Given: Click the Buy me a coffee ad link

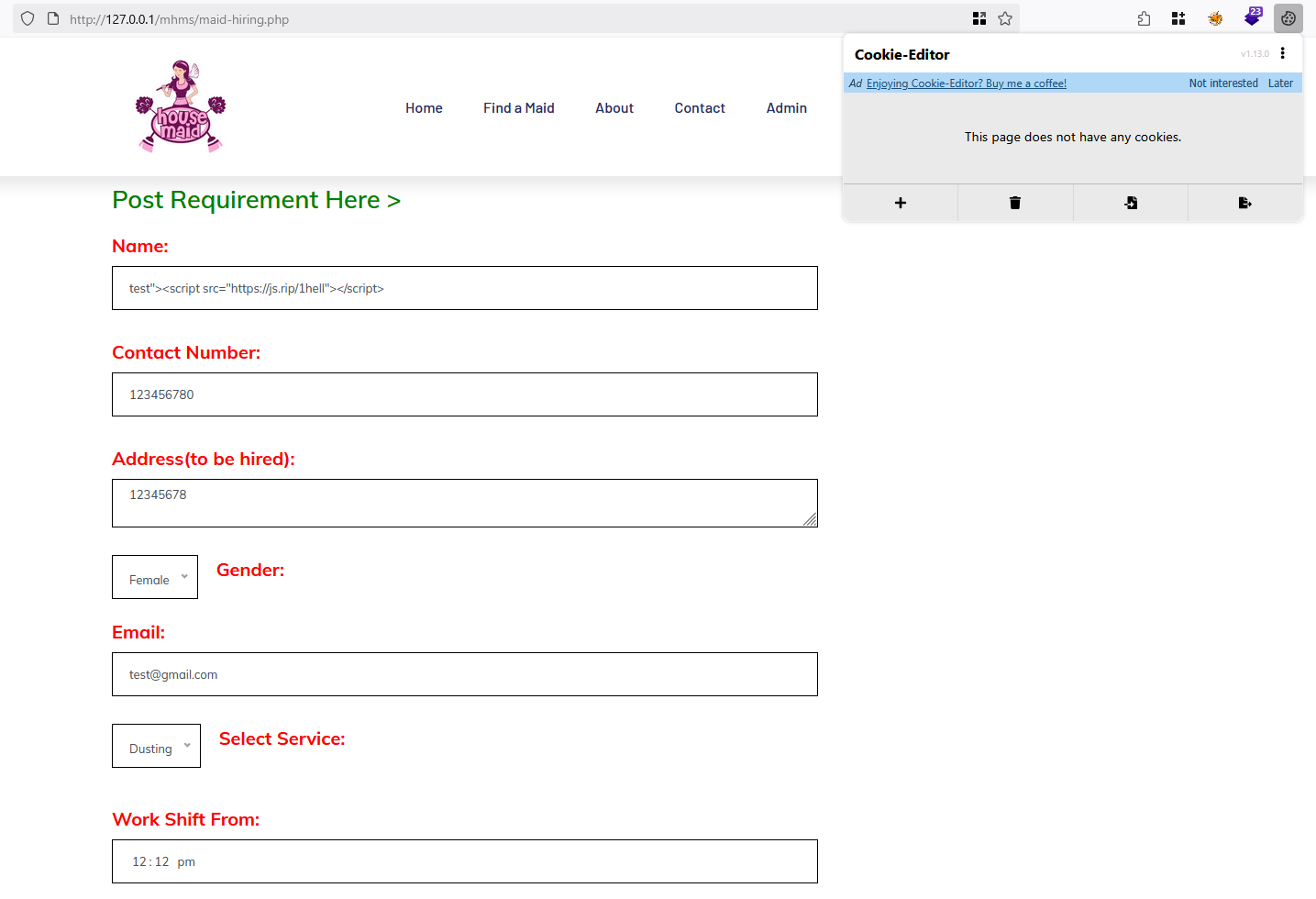Looking at the screenshot, I should (967, 83).
